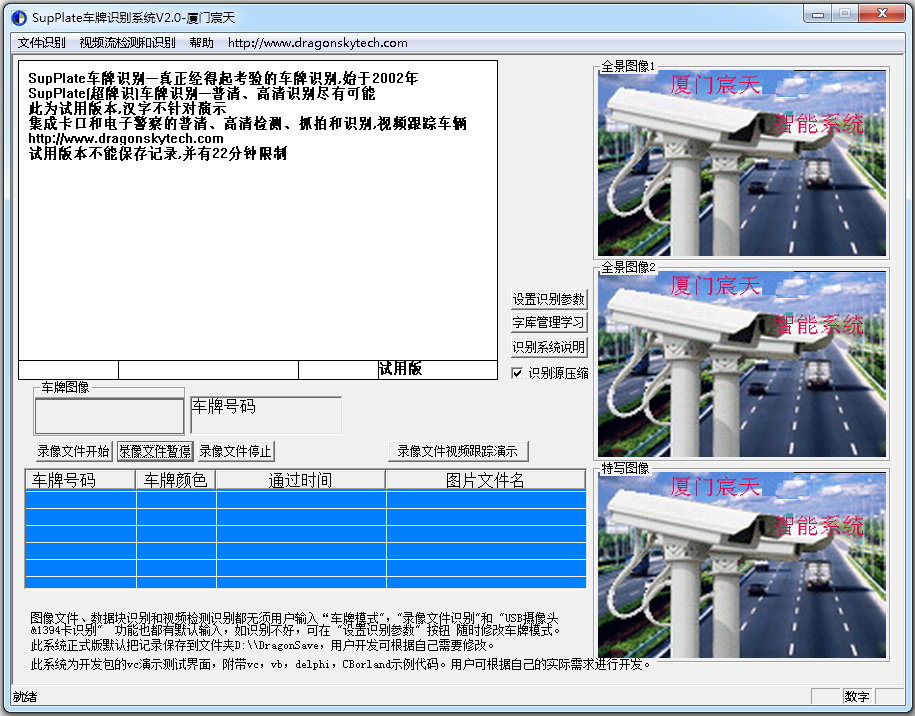Image resolution: width=915 pixels, height=716 pixels.
Task: Click the 车牌号码 result field
Action: [266, 415]
